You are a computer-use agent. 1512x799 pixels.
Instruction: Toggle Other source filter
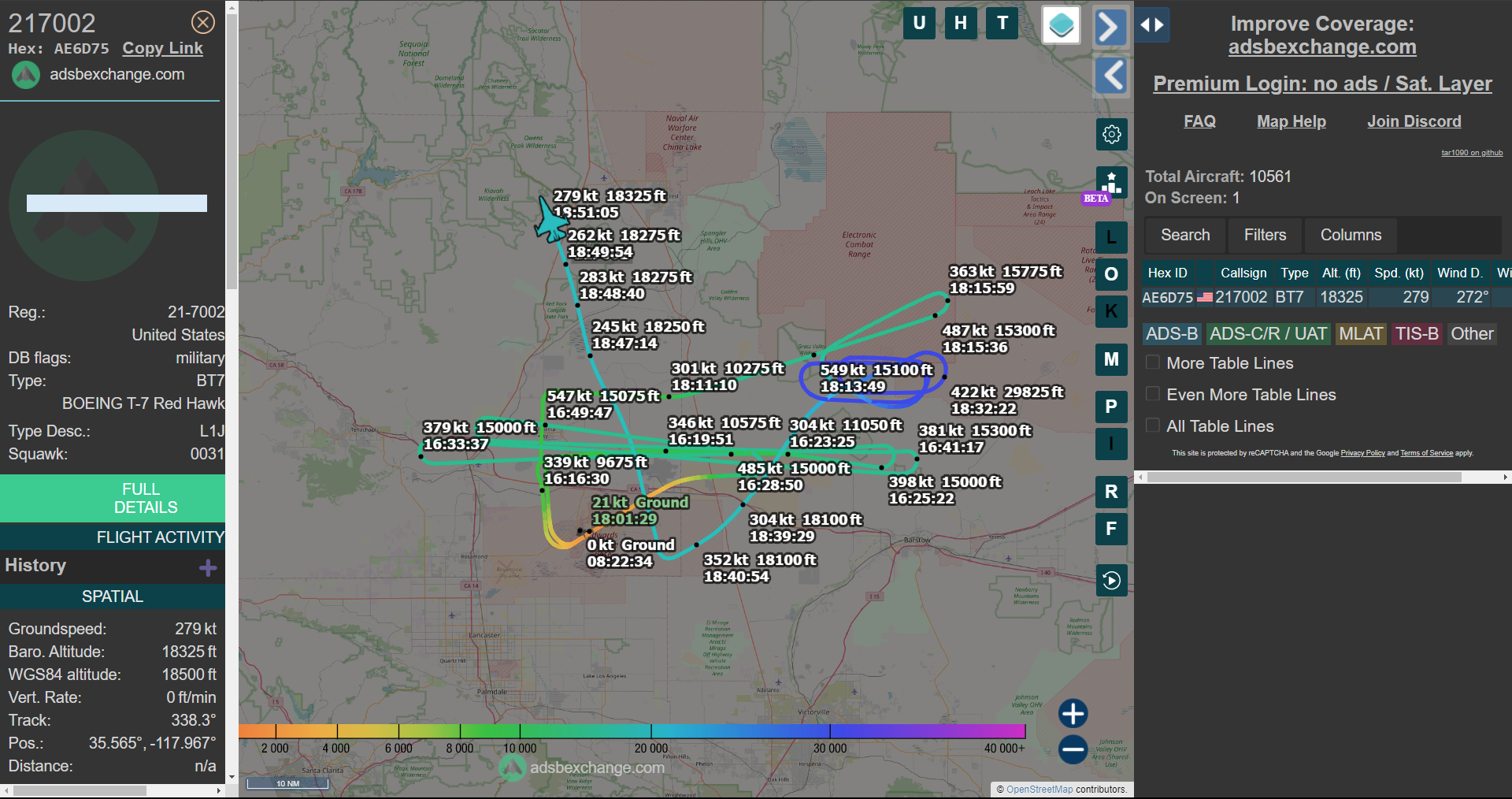(1472, 334)
